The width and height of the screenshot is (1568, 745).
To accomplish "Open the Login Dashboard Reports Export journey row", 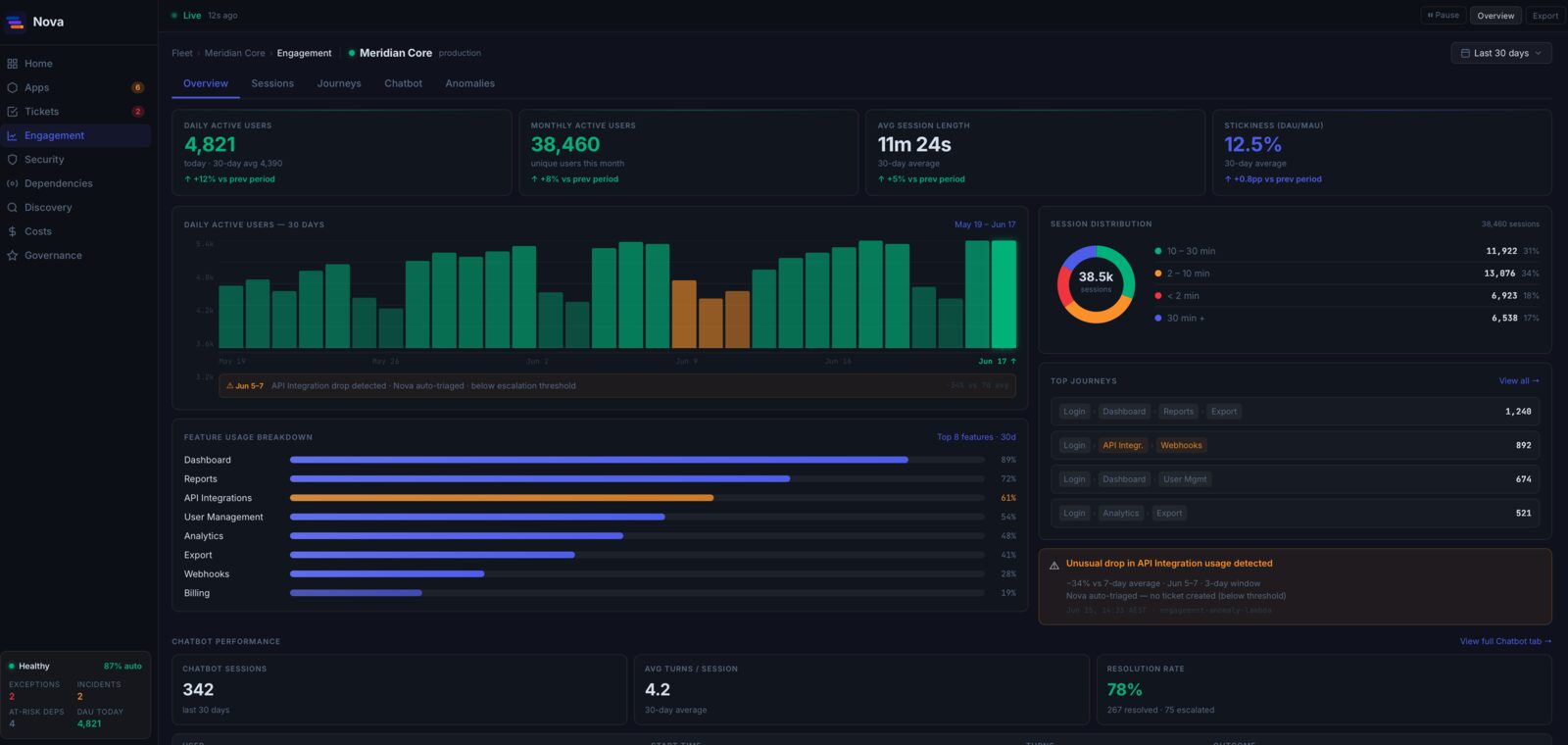I will point(1295,412).
